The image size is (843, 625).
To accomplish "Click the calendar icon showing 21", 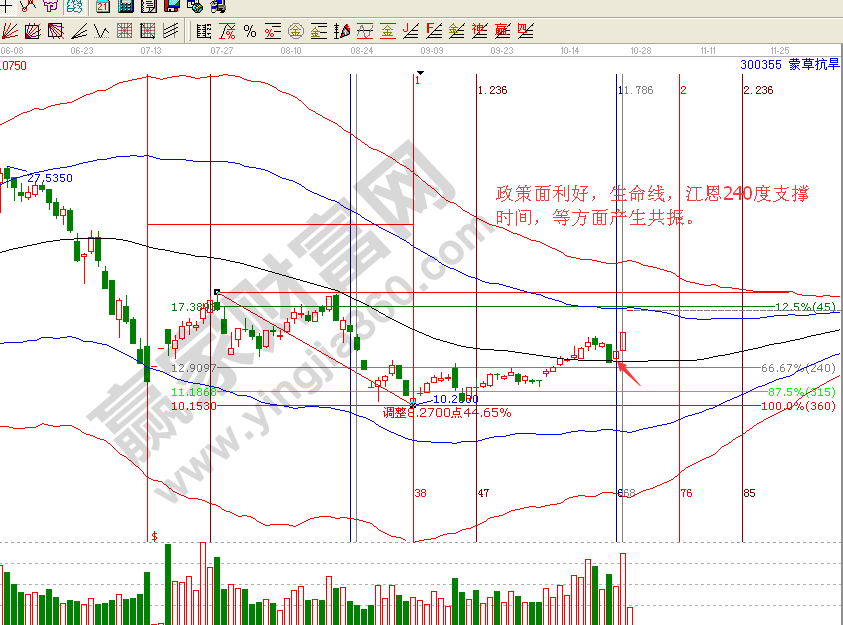I will 103,6.
